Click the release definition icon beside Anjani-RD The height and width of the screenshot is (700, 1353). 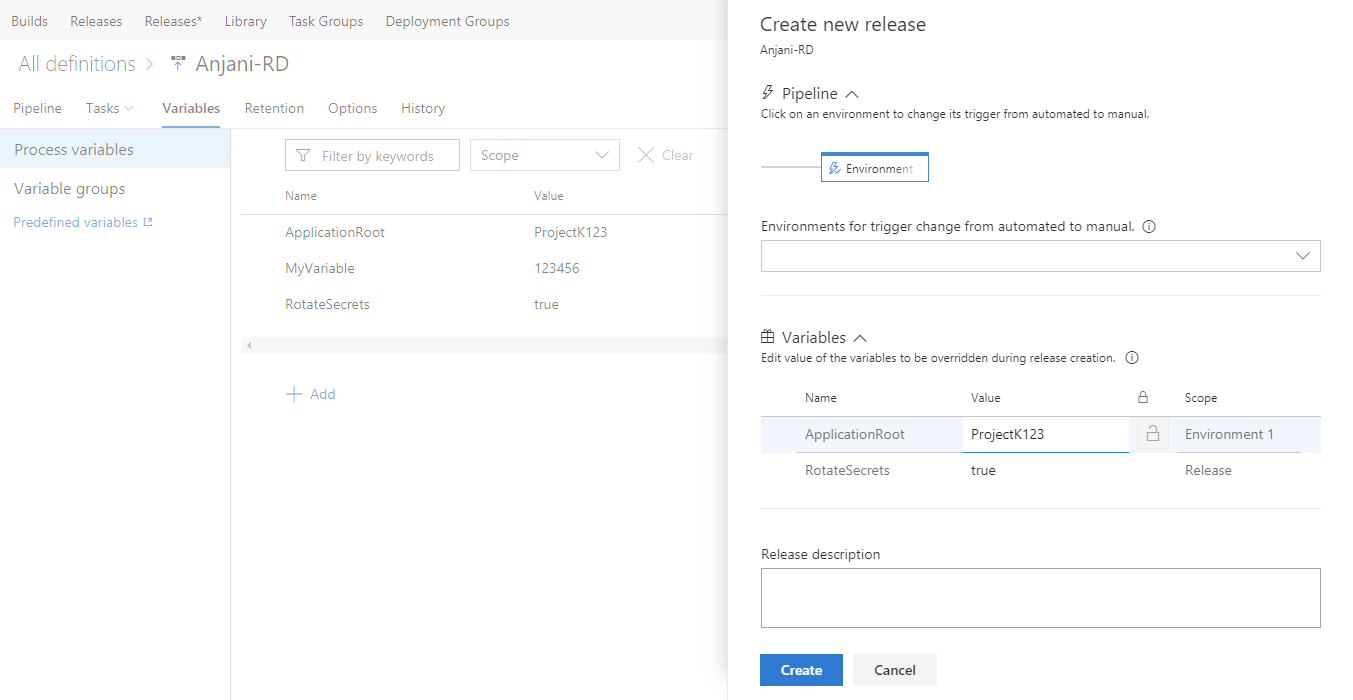click(x=177, y=62)
